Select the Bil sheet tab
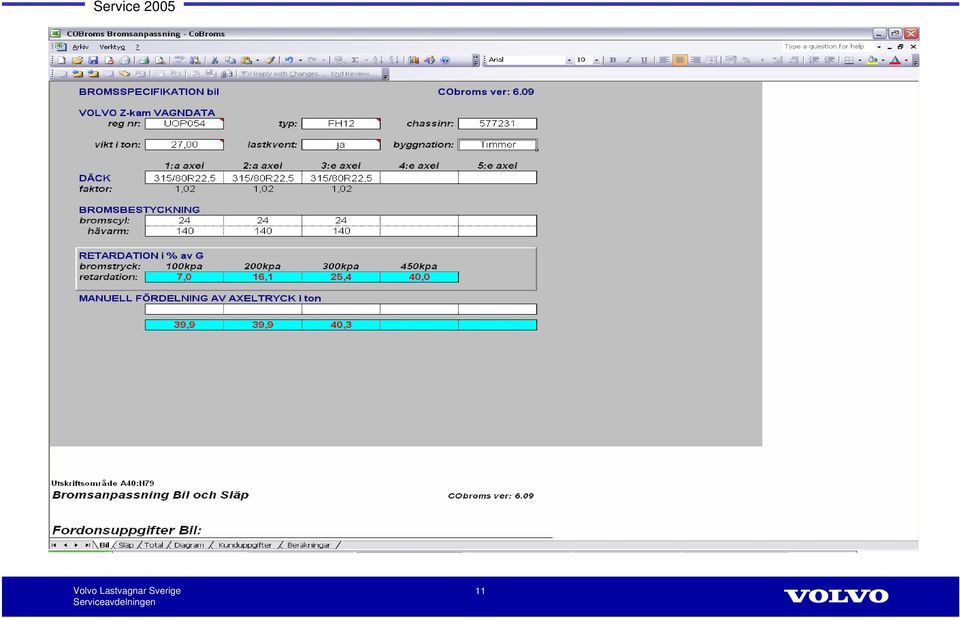The width and height of the screenshot is (960, 618). (104, 545)
